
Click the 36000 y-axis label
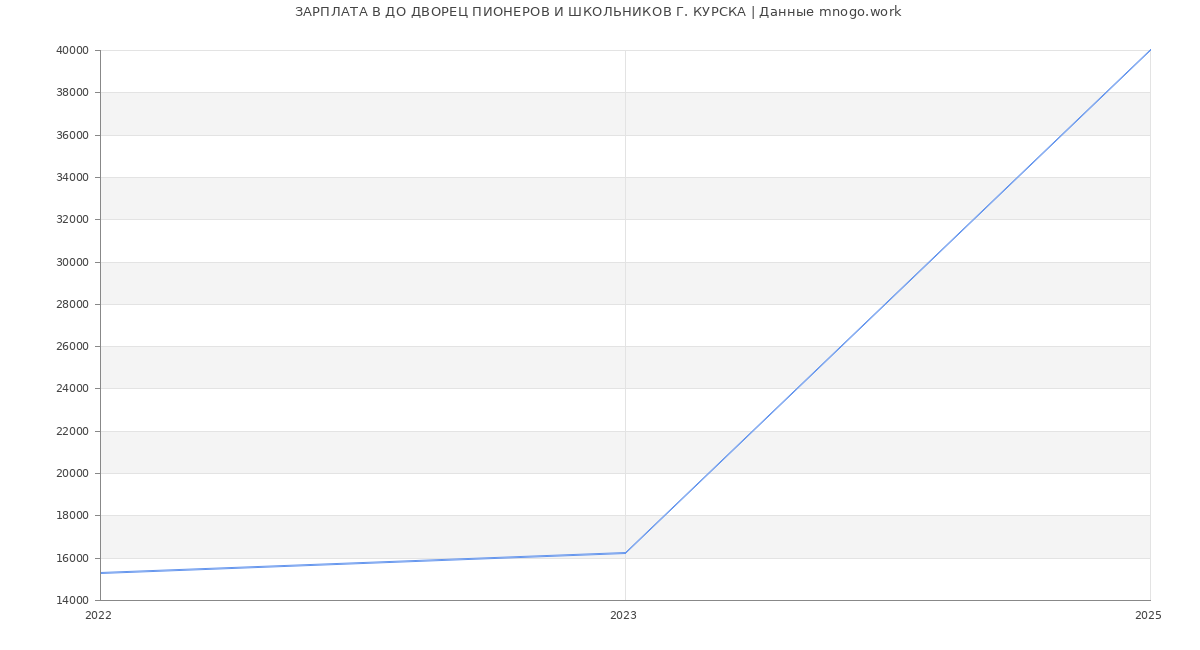(x=73, y=136)
